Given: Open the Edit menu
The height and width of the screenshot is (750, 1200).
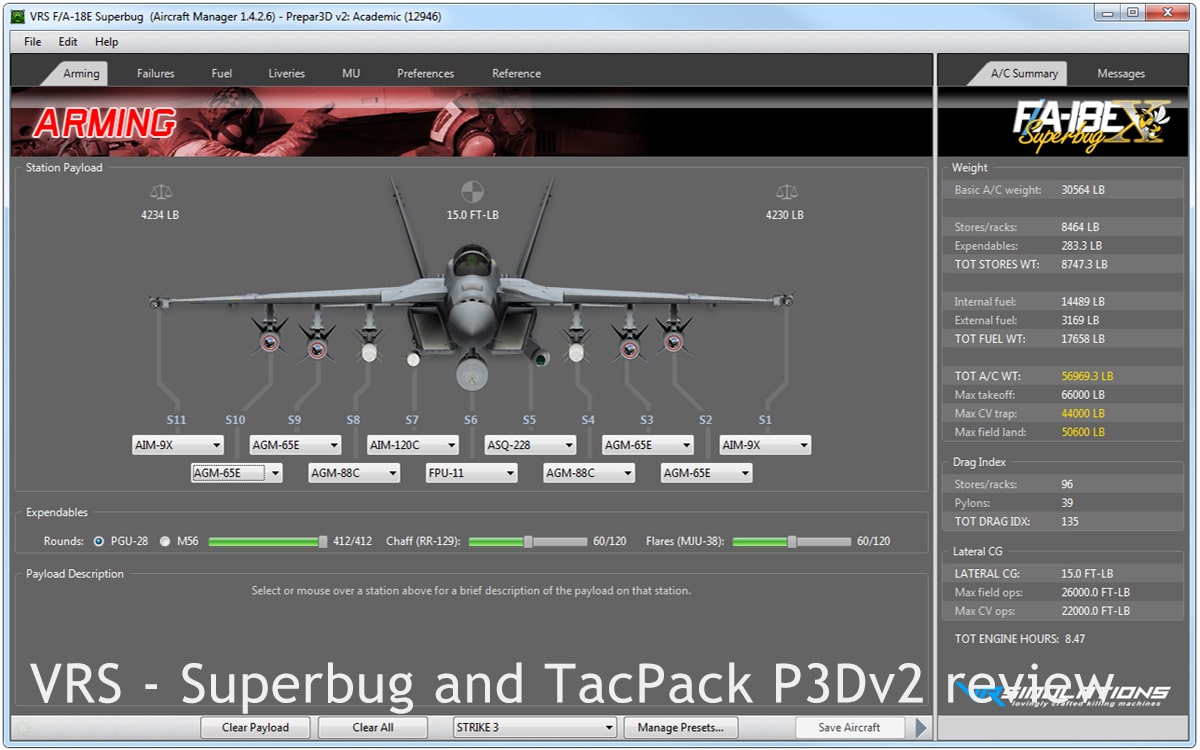Looking at the screenshot, I should point(68,42).
